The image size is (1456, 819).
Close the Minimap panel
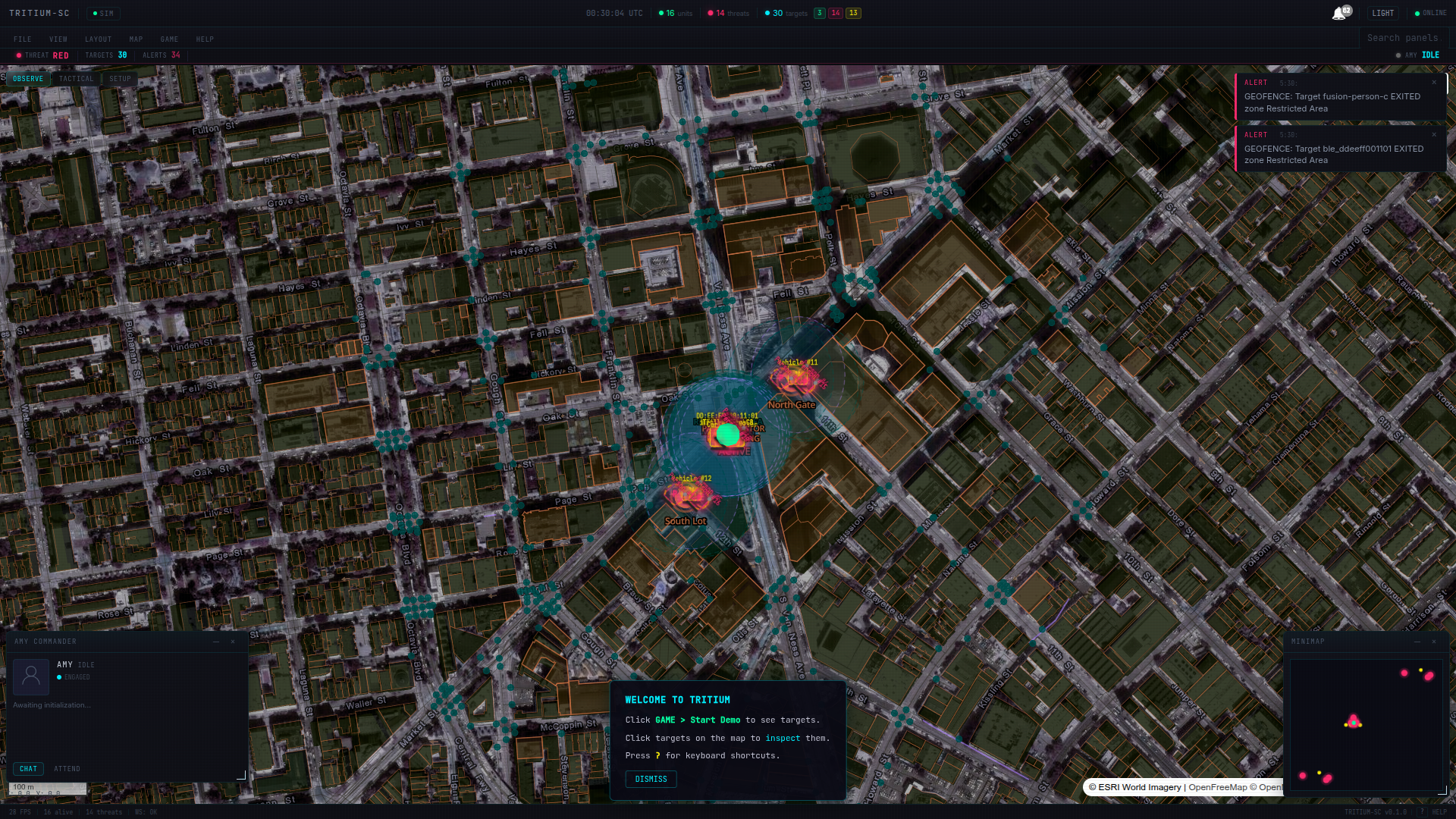point(1434,642)
